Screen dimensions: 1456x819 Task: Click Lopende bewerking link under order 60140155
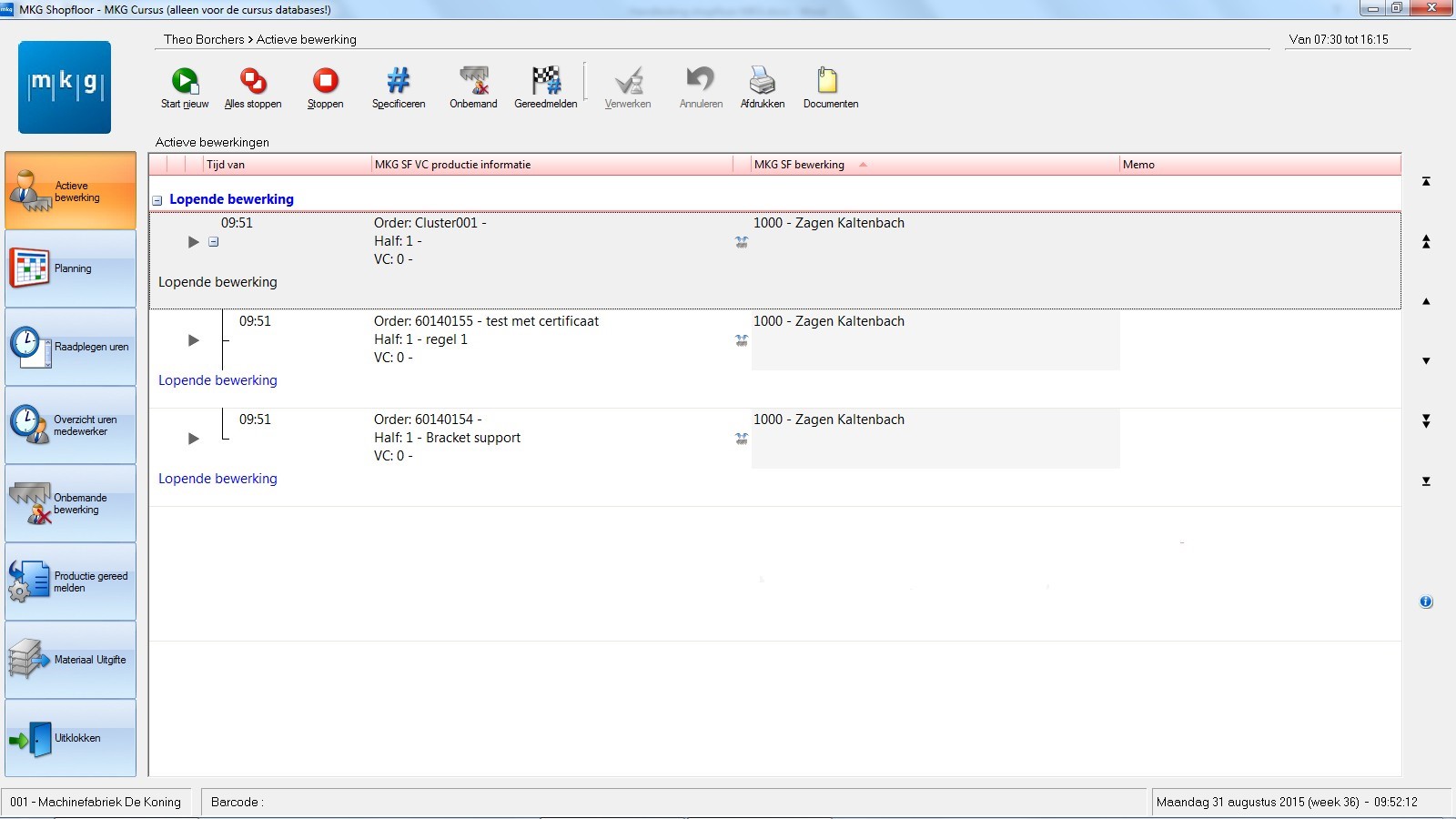pos(217,380)
